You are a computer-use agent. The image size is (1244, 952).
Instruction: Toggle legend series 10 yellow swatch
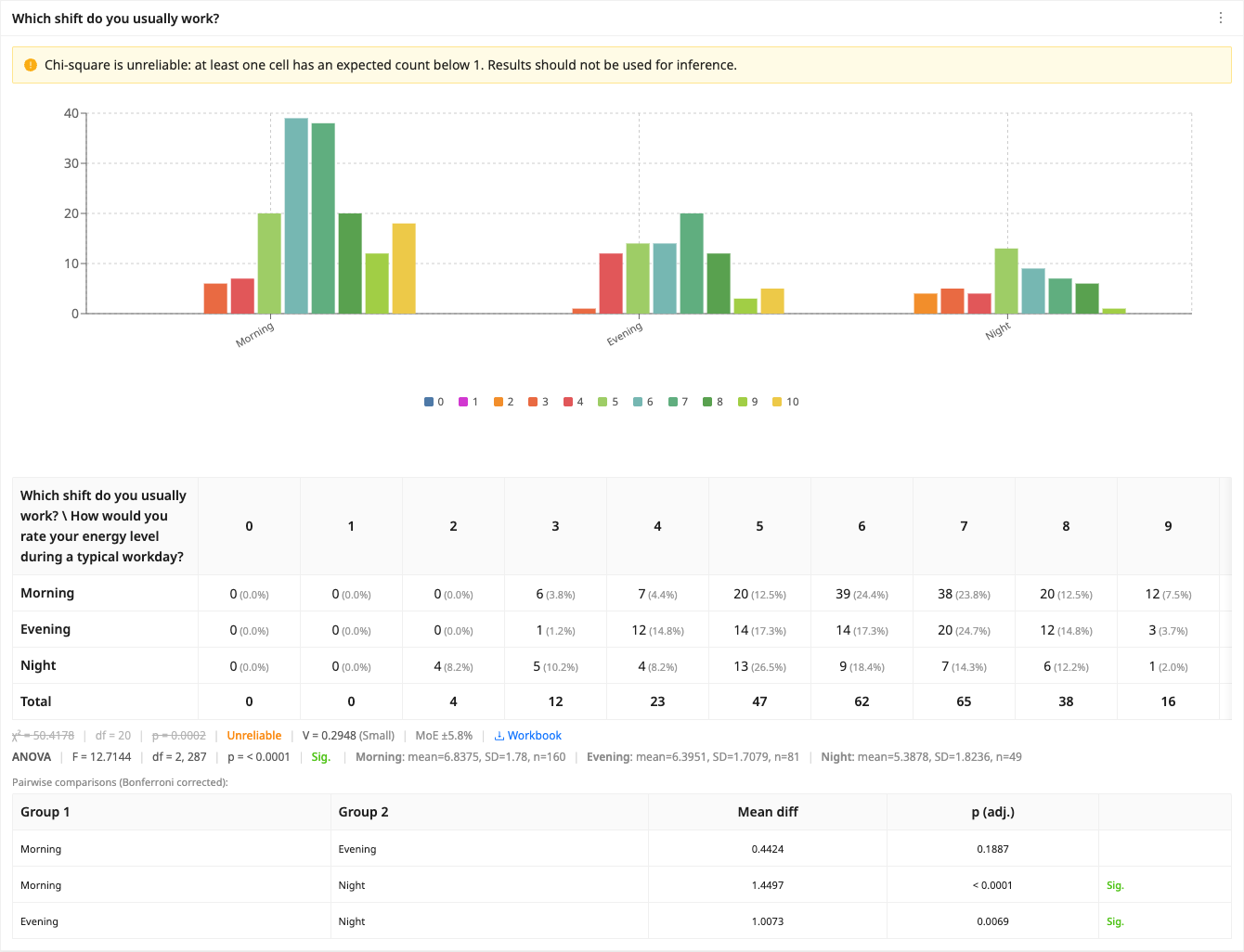[x=777, y=402]
